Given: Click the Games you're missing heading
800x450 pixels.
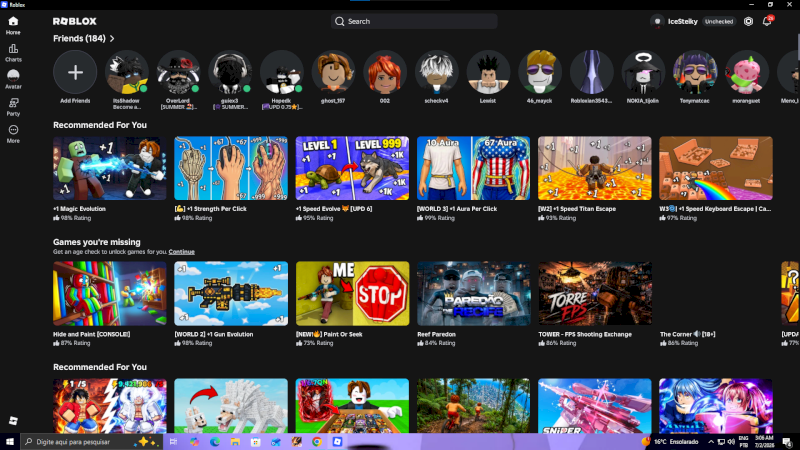Looking at the screenshot, I should point(97,242).
